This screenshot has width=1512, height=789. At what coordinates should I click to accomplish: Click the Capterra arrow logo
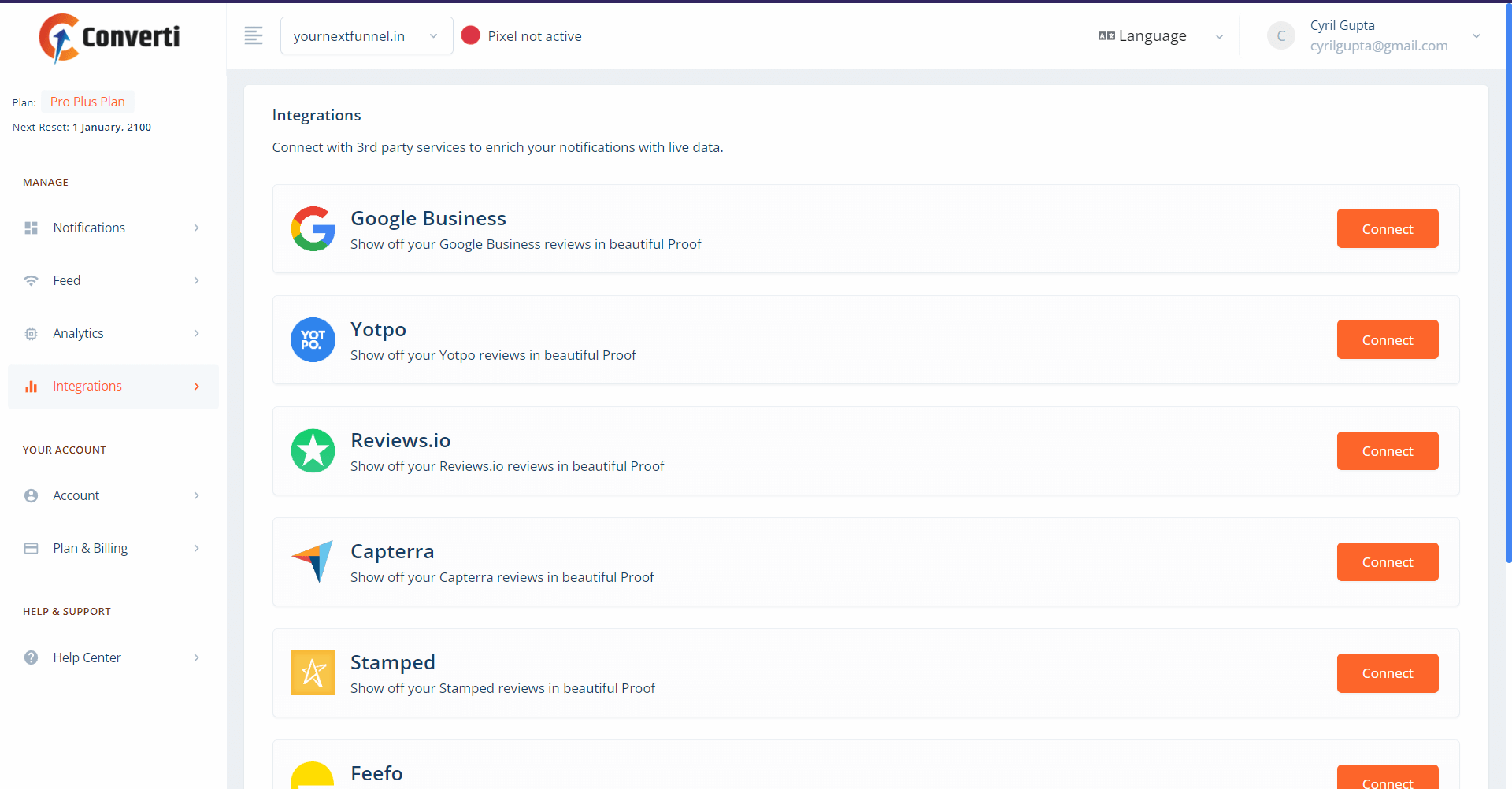point(313,561)
